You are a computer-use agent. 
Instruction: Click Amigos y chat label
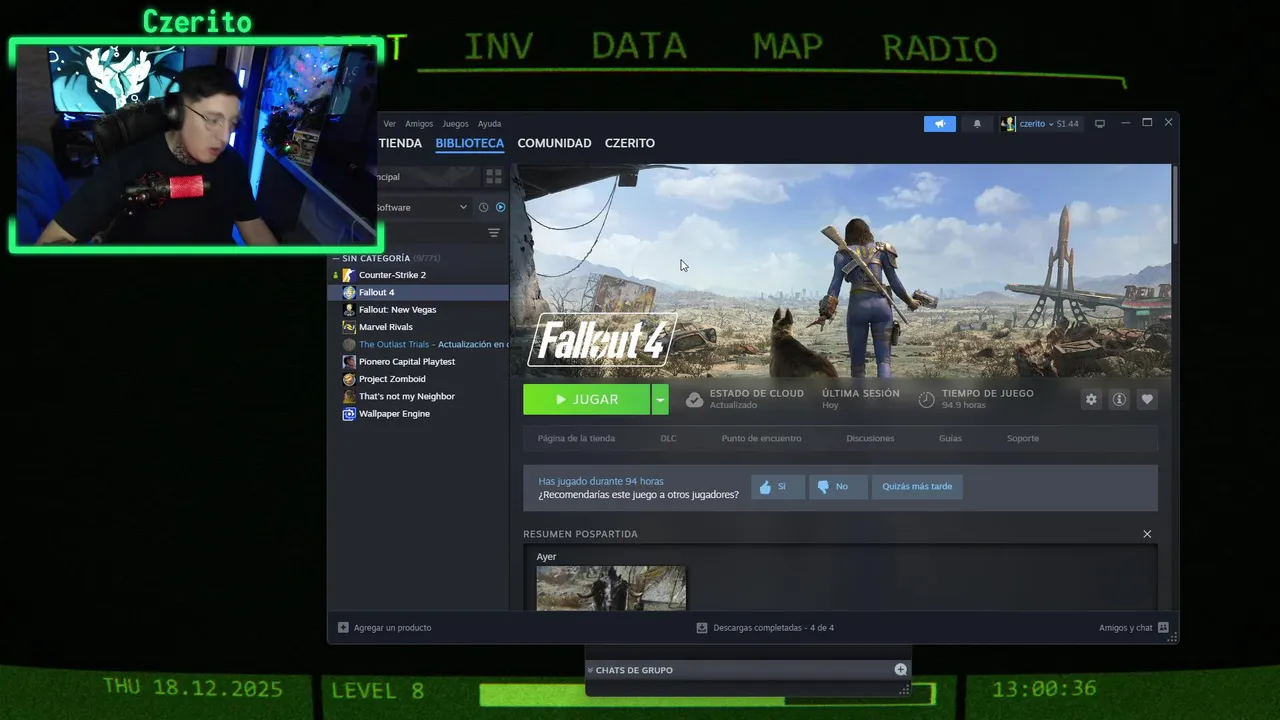(x=1125, y=628)
